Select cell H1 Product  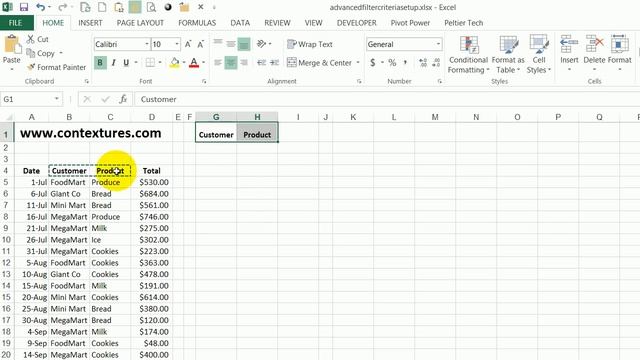pos(257,132)
